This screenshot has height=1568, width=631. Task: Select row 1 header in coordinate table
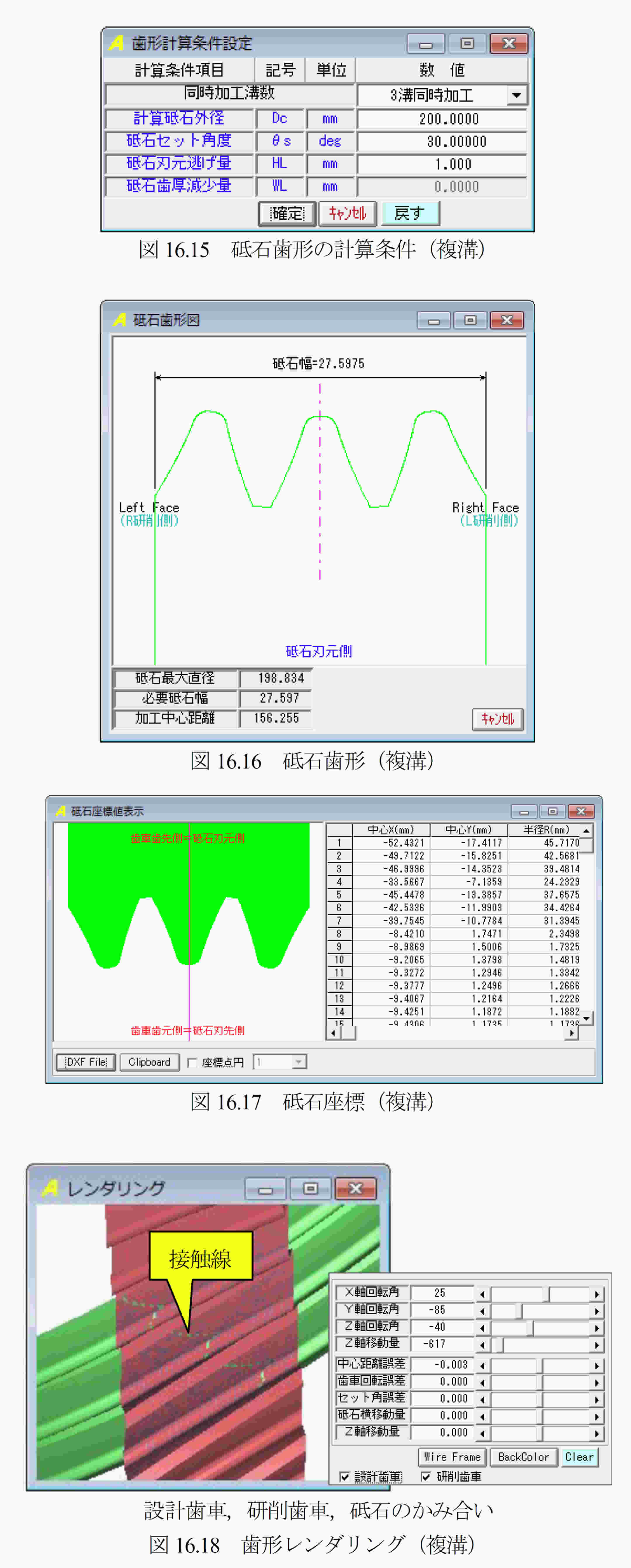point(339,843)
